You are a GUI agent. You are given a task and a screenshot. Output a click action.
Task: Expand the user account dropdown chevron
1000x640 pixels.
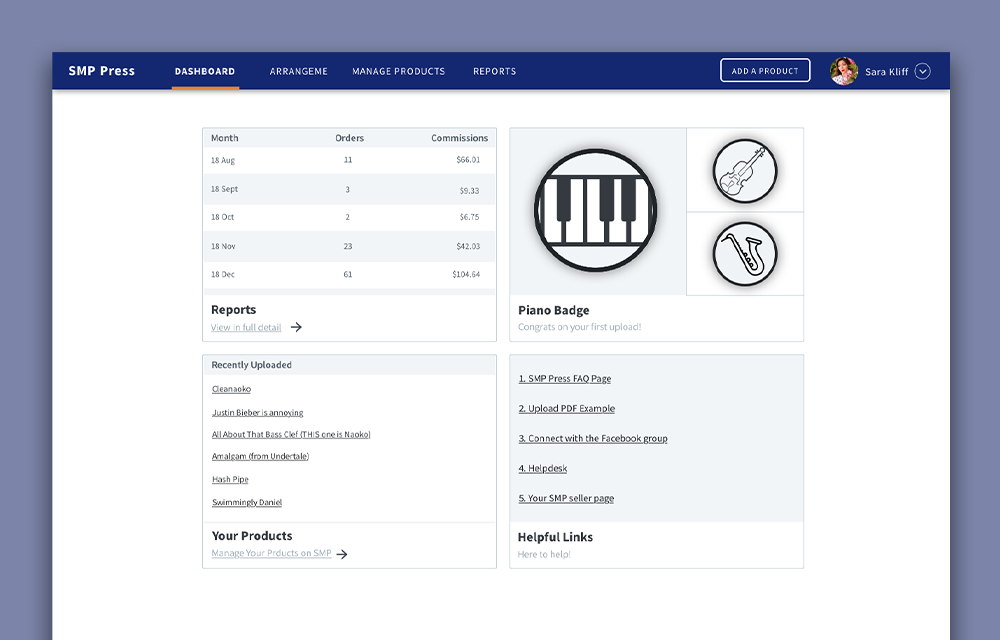[922, 71]
